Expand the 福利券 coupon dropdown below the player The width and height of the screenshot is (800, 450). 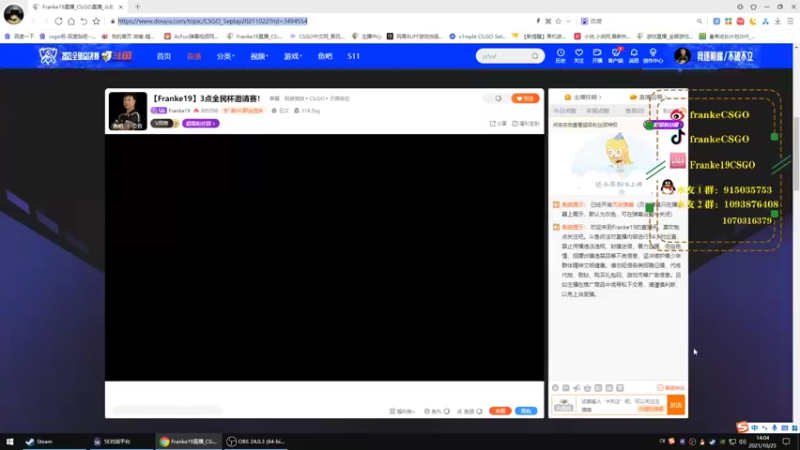pyautogui.click(x=402, y=411)
